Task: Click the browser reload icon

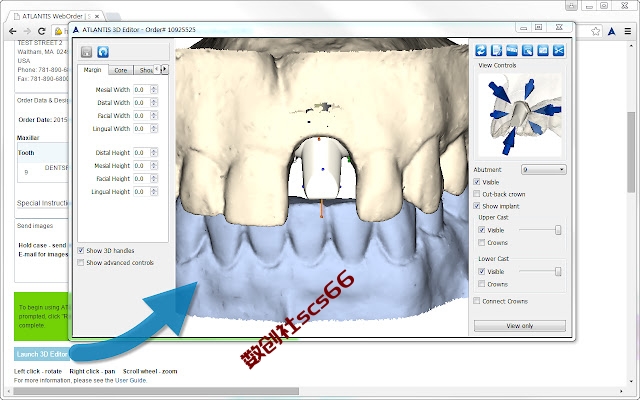Action: [x=41, y=31]
